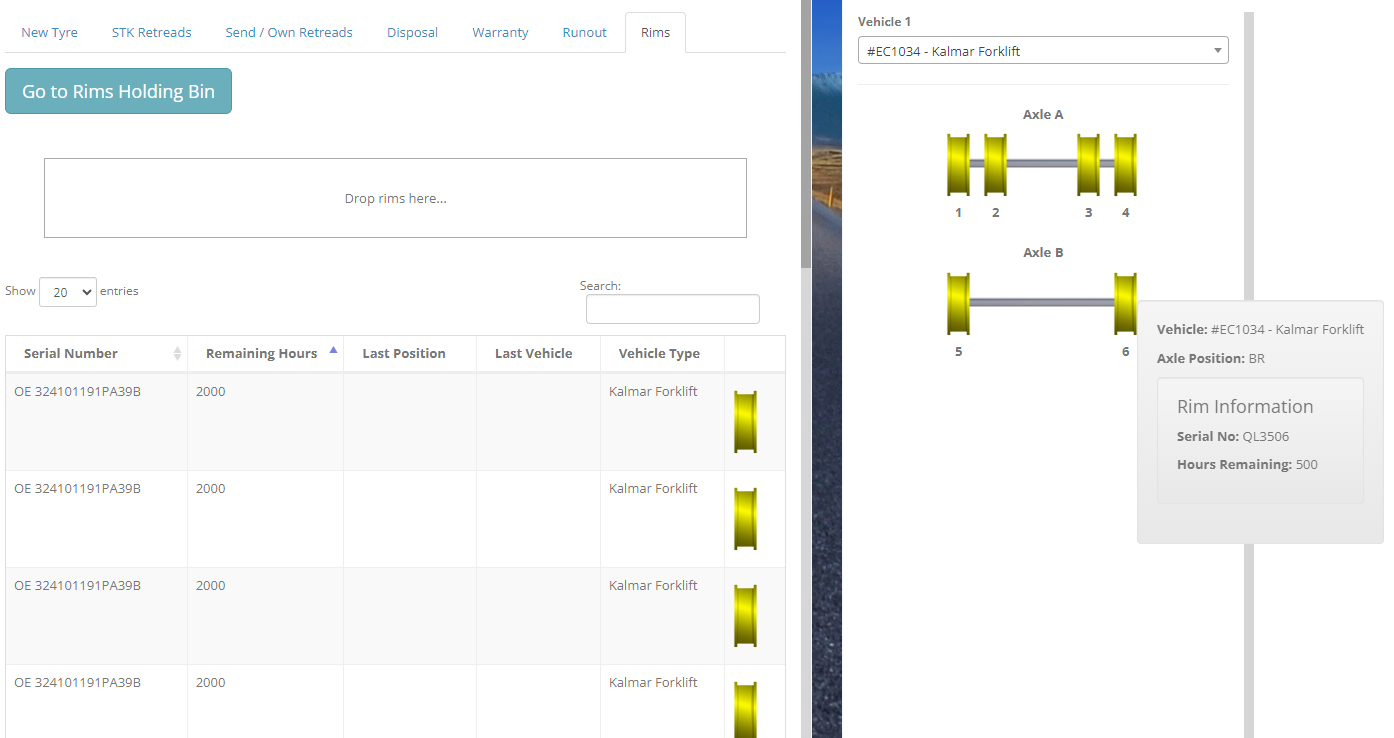
Task: Open the Disposal tab
Action: [x=412, y=33]
